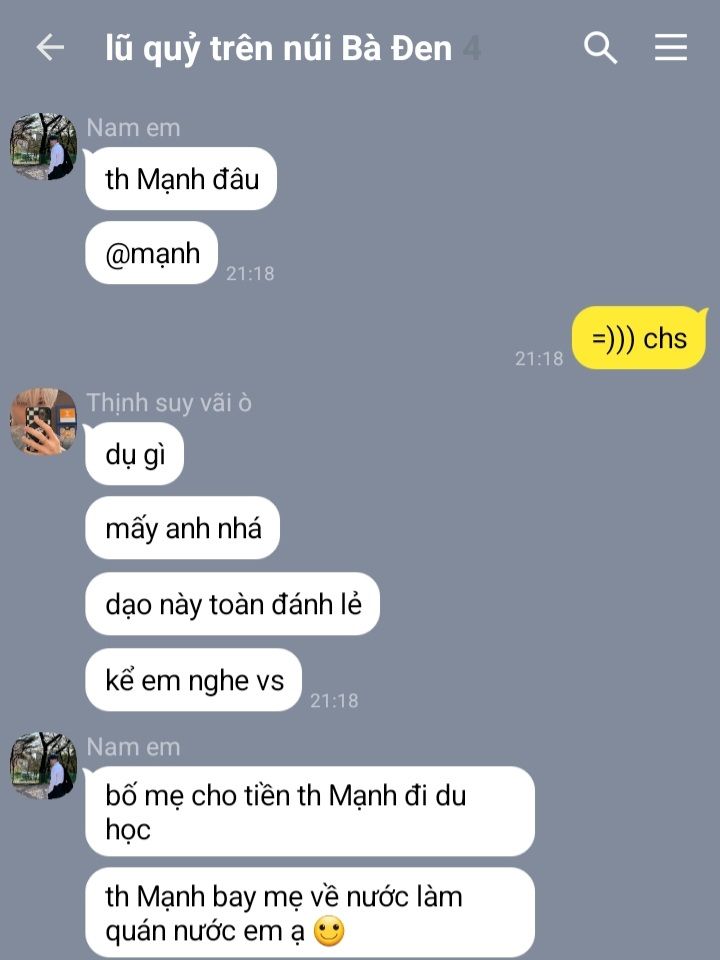Viewport: 720px width, 960px height.
Task: Open the hamburger menu icon
Action: (671, 47)
